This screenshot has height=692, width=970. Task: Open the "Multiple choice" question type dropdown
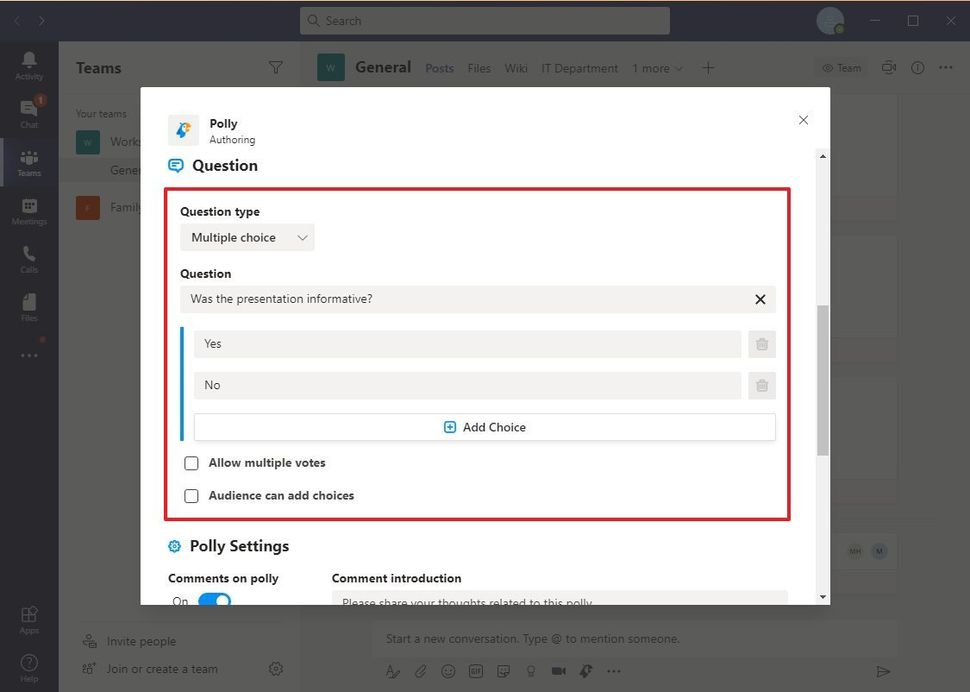coord(247,237)
